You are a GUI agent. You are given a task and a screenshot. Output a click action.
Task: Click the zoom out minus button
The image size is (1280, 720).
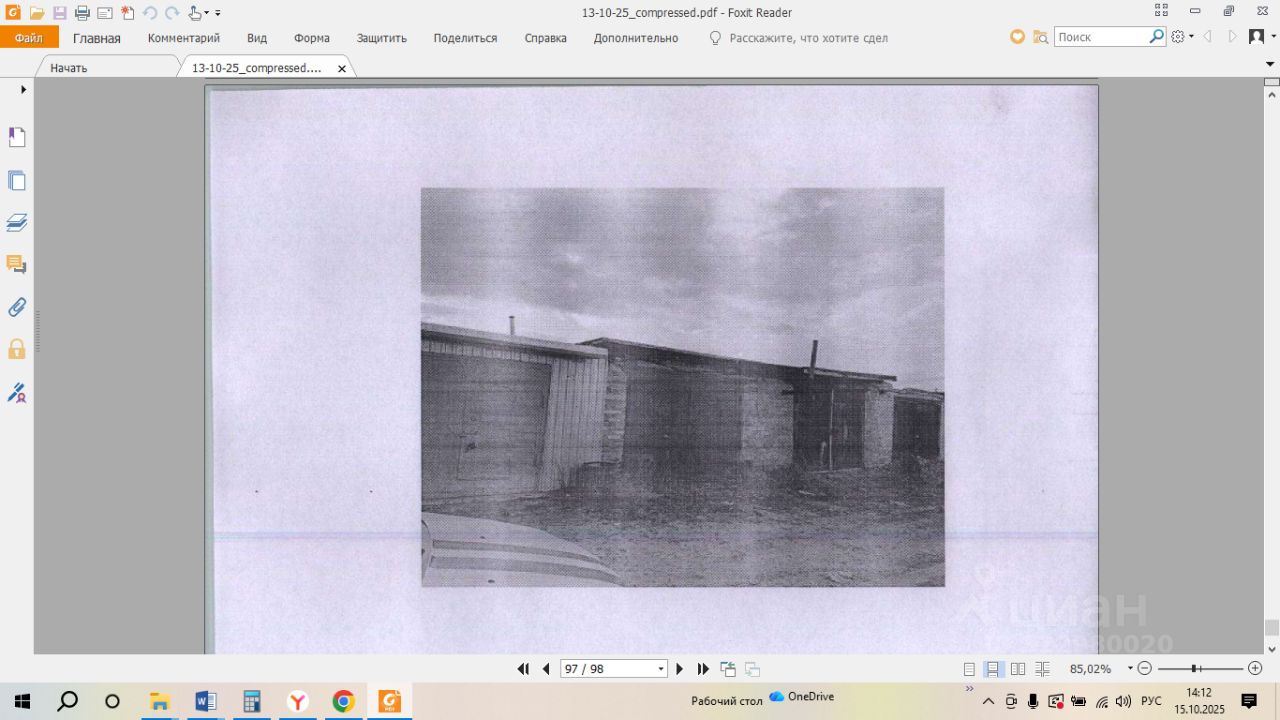1146,669
